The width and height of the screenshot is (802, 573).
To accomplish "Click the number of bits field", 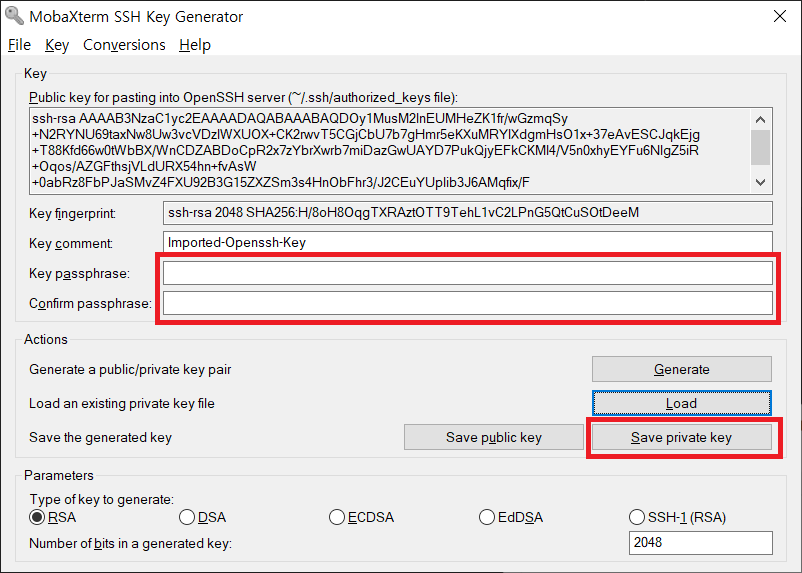I will click(701, 542).
